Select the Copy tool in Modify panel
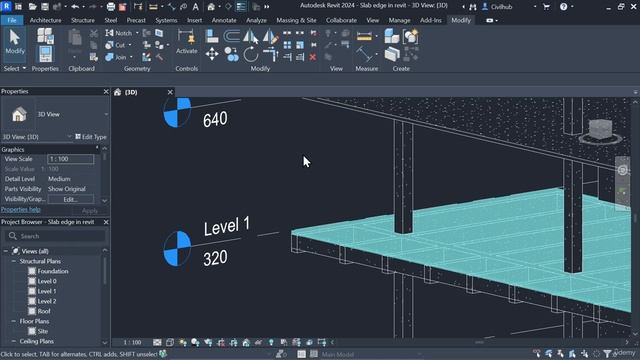Viewport: 640px width, 360px height. (231, 54)
